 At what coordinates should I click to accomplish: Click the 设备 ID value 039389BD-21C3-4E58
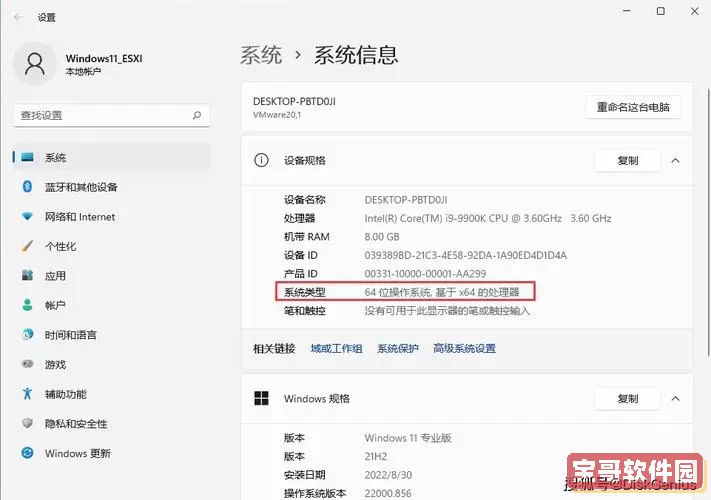click(x=466, y=255)
